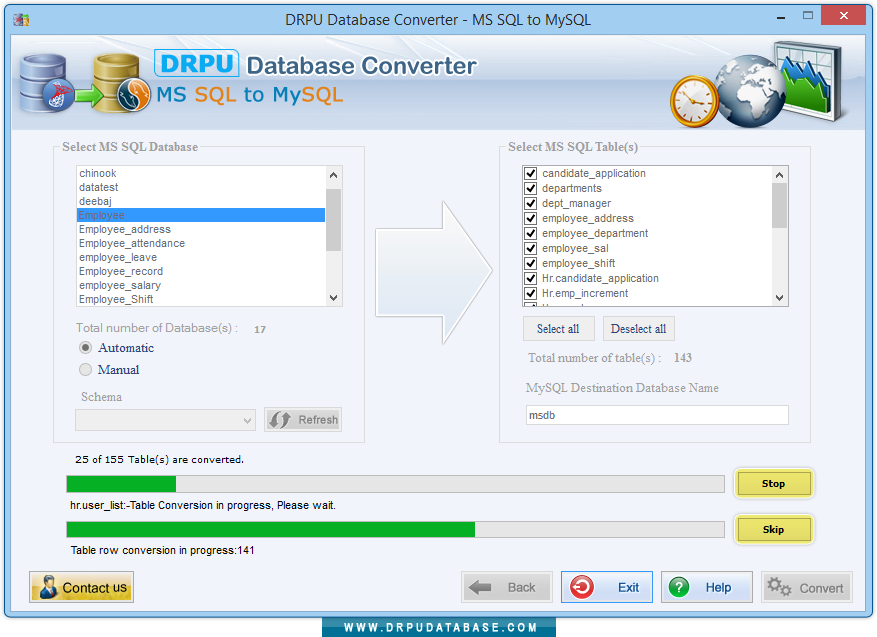Skip the current table conversion

click(x=774, y=530)
